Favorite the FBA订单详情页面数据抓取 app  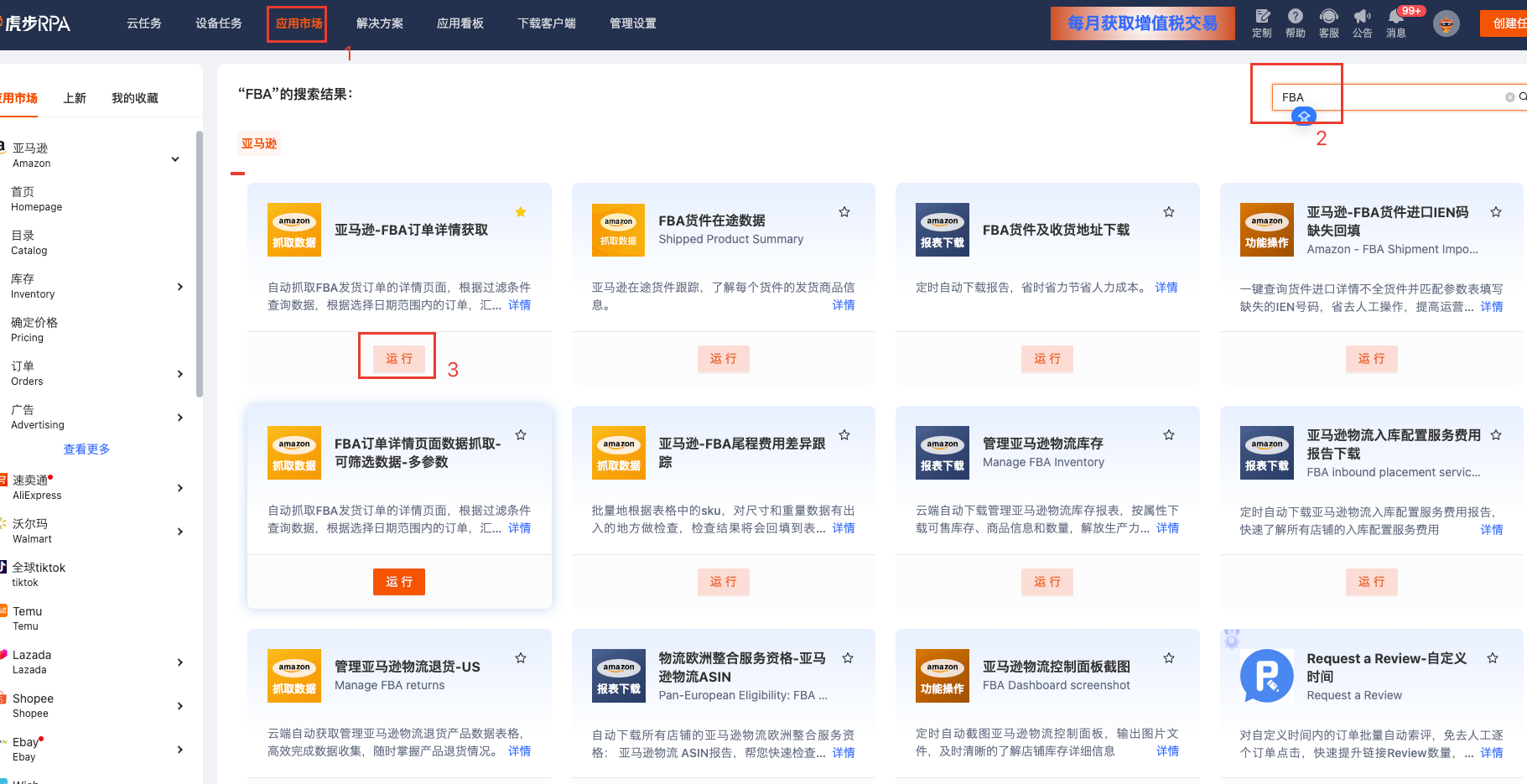point(521,435)
